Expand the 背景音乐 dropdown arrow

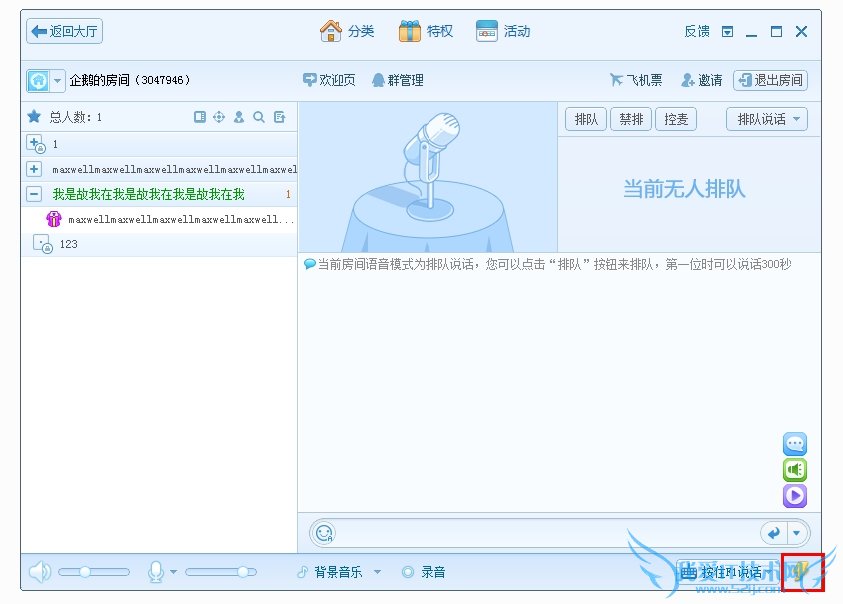pyautogui.click(x=377, y=572)
